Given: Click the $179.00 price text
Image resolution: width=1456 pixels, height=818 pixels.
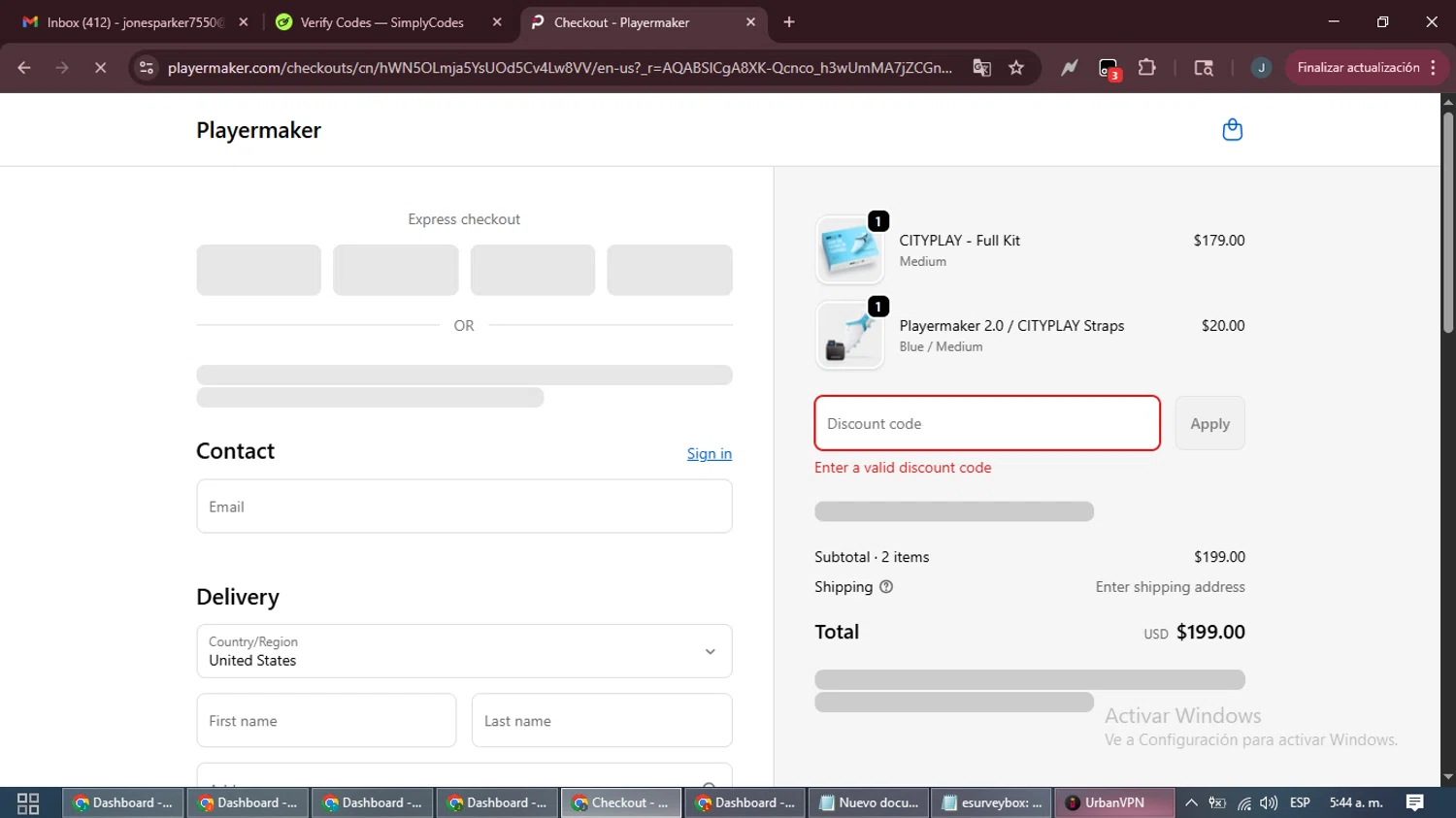Looking at the screenshot, I should [x=1219, y=241].
